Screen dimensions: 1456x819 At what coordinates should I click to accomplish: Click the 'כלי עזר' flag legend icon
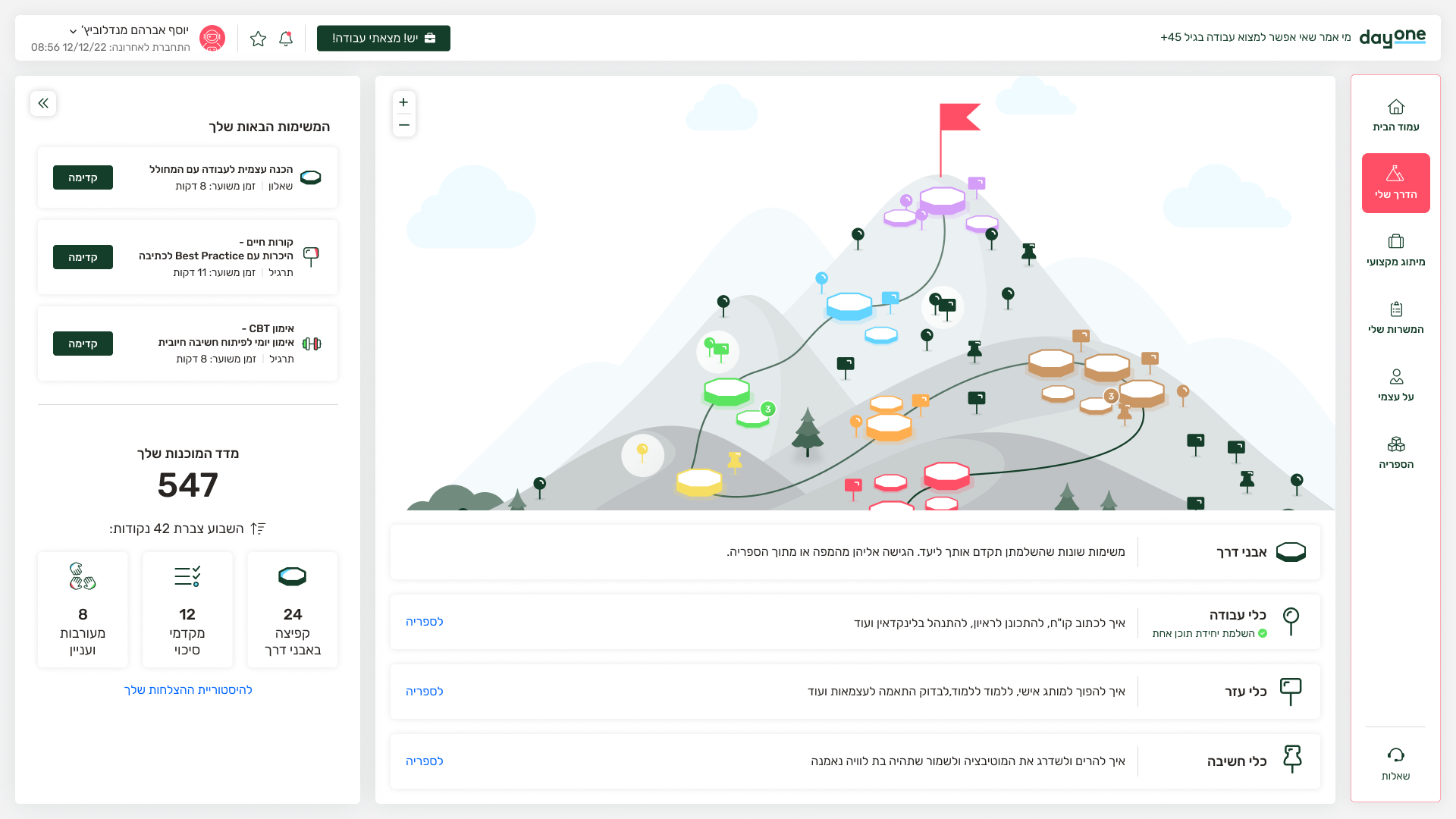(x=1291, y=692)
